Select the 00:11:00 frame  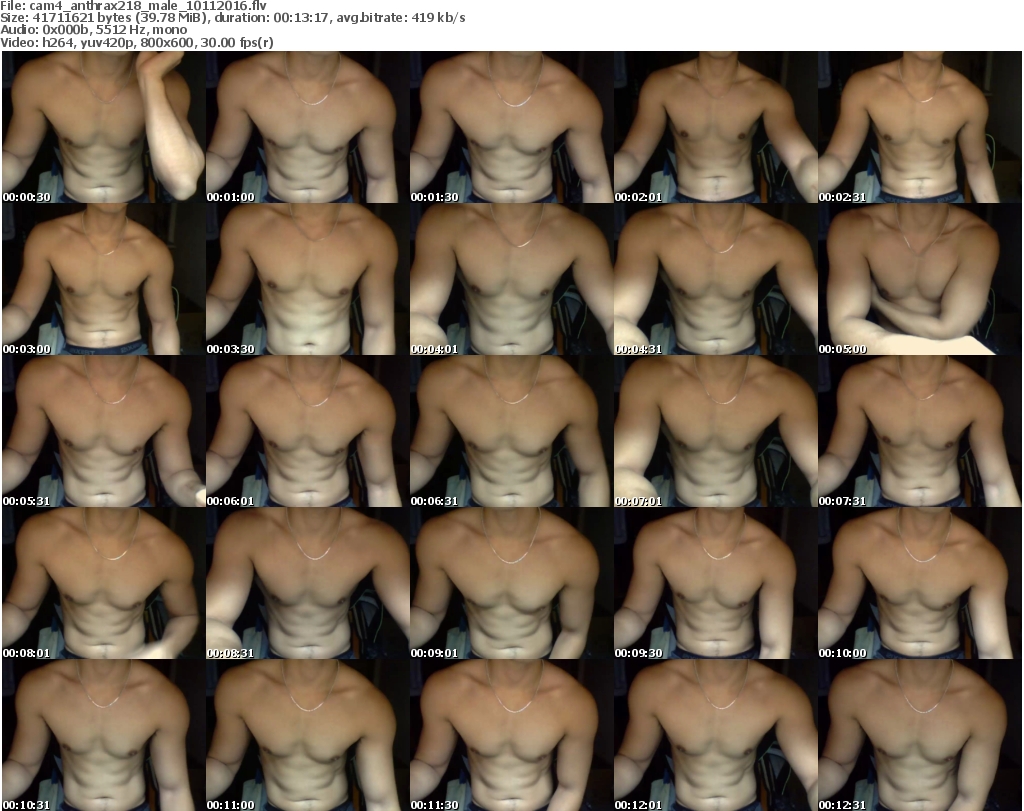[x=308, y=735]
